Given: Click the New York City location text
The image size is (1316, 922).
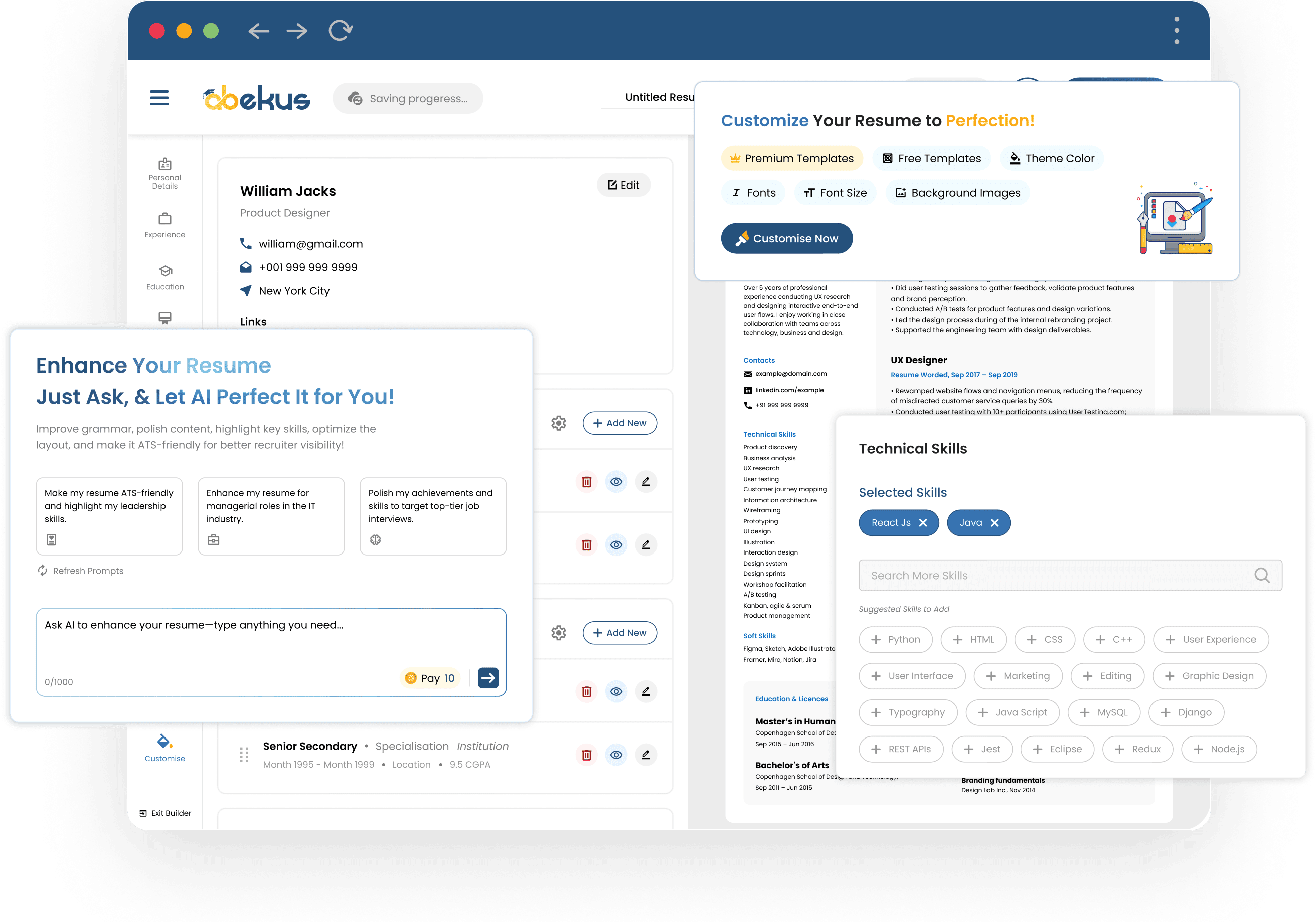Looking at the screenshot, I should pyautogui.click(x=294, y=290).
